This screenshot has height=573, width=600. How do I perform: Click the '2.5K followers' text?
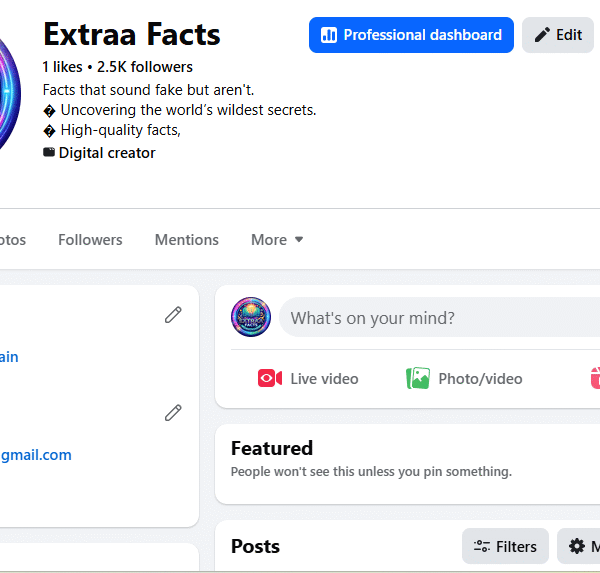pos(145,67)
